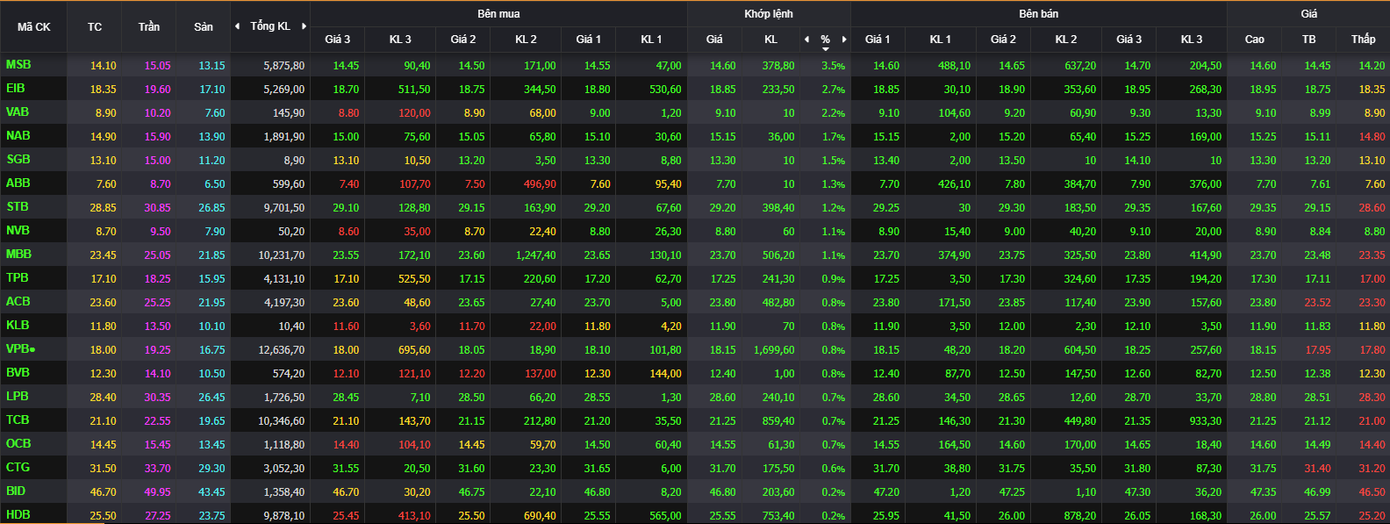The height and width of the screenshot is (524, 1390).
Task: Click the dot marker next to VPB
Action: click(x=33, y=351)
